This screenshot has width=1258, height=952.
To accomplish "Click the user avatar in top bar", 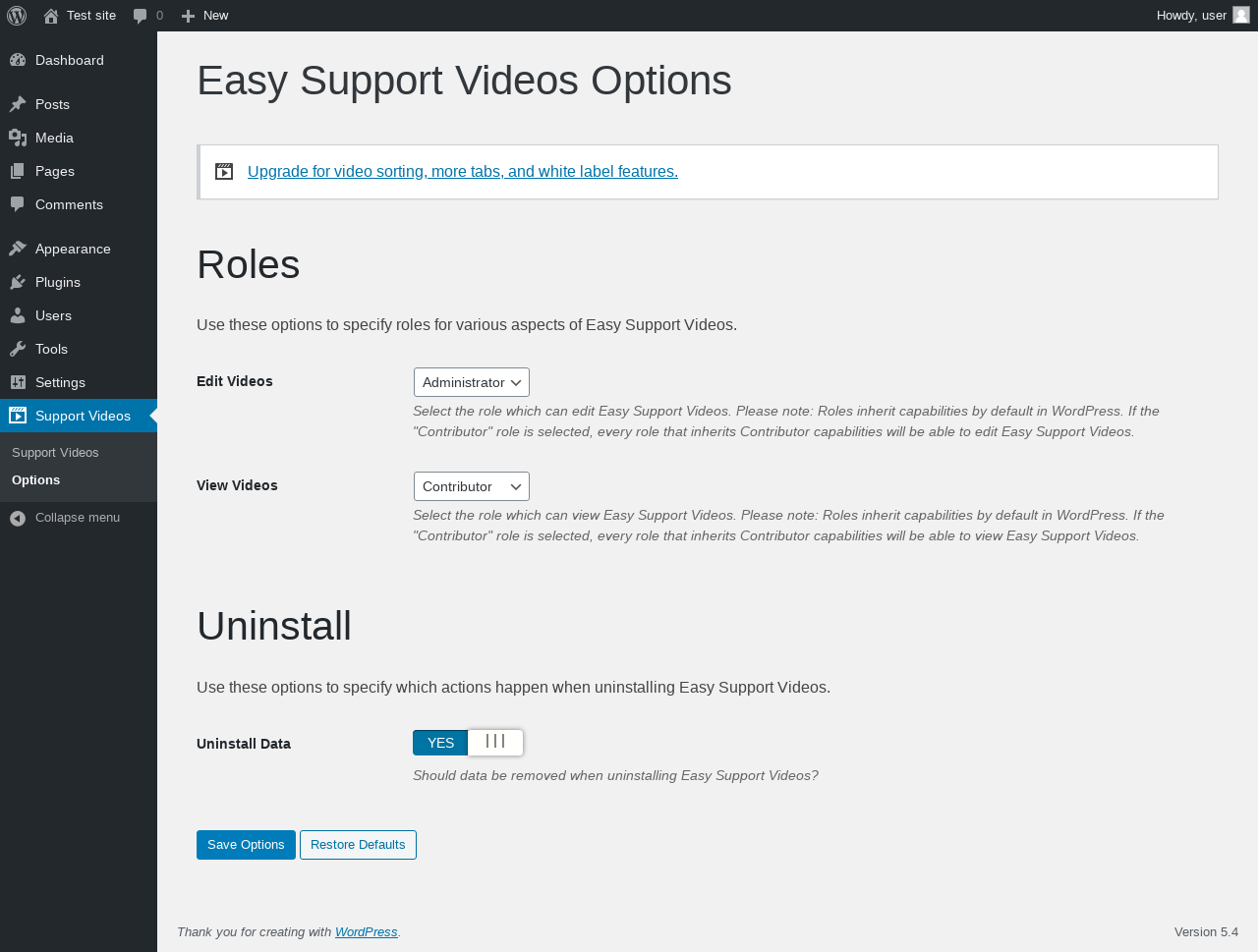I will [x=1241, y=15].
